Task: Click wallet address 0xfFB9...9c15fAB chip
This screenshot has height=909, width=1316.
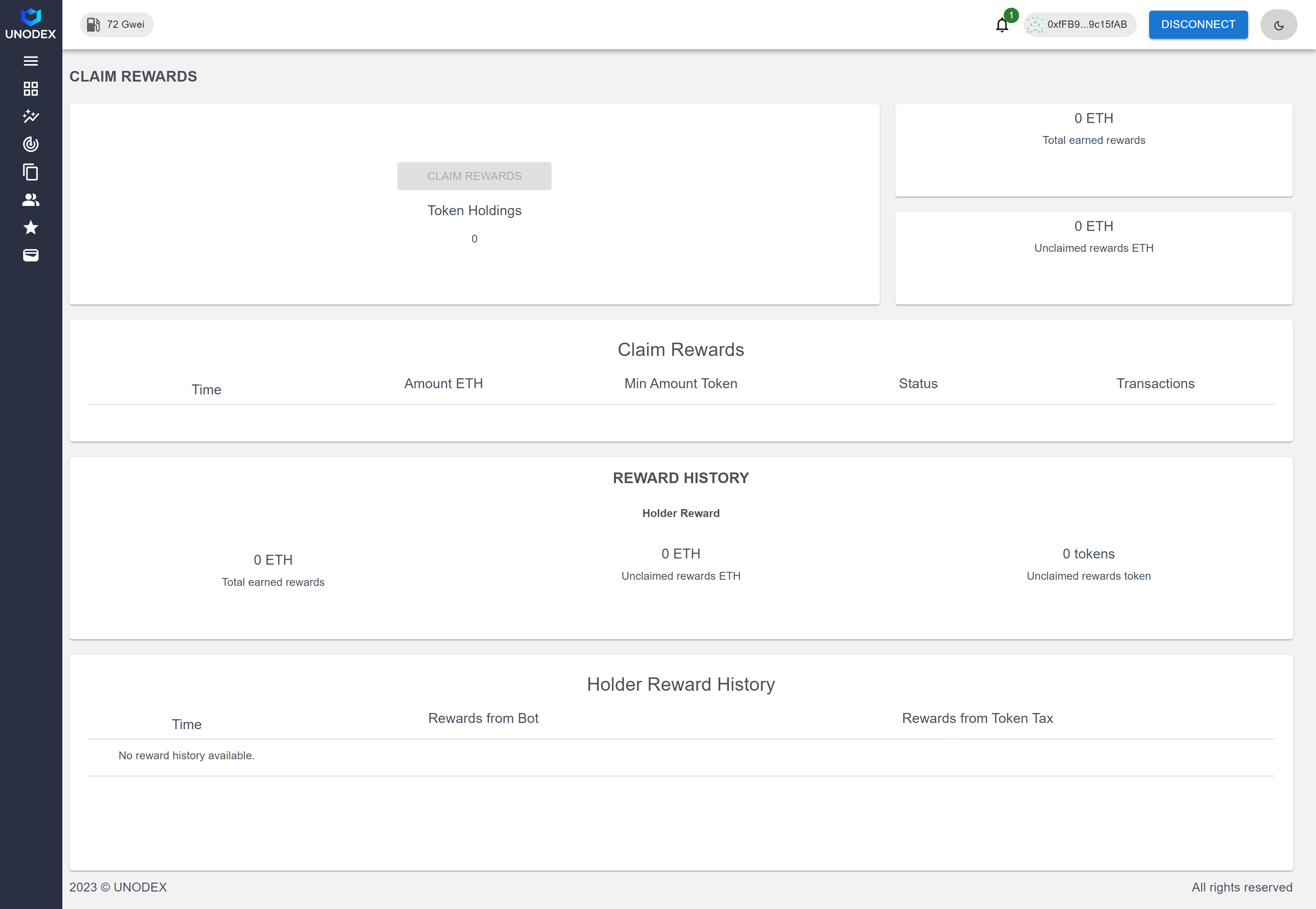Action: 1080,24
